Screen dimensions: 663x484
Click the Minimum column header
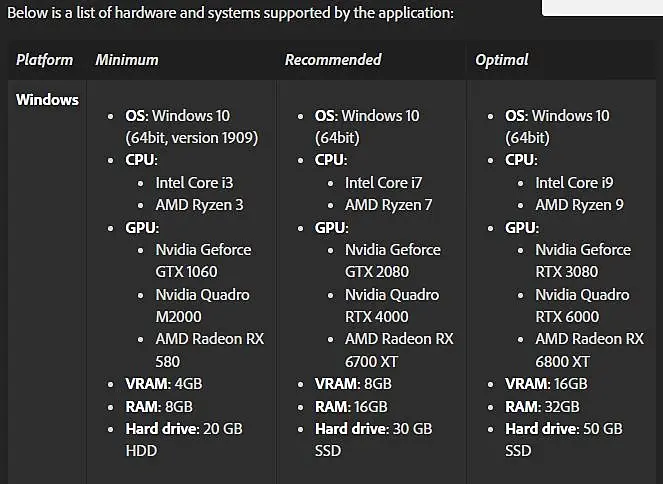pos(127,60)
